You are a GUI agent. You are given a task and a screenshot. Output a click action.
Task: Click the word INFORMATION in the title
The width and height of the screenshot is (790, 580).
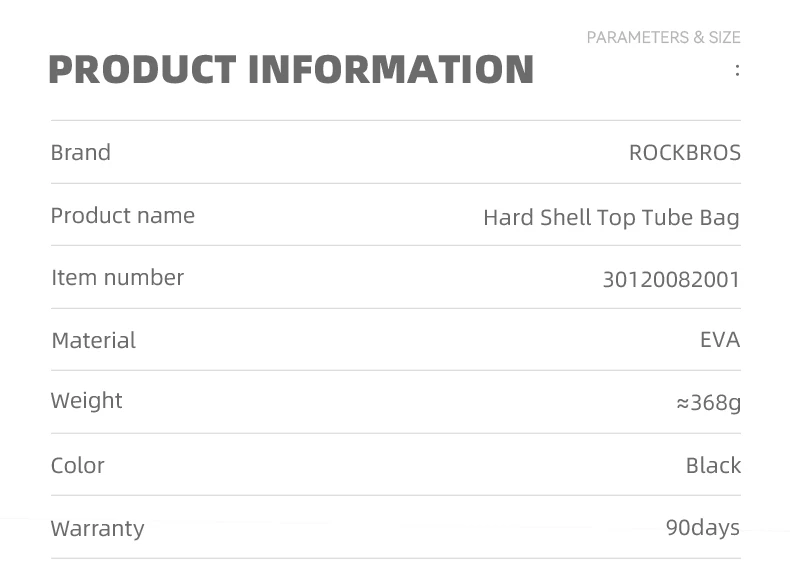391,69
